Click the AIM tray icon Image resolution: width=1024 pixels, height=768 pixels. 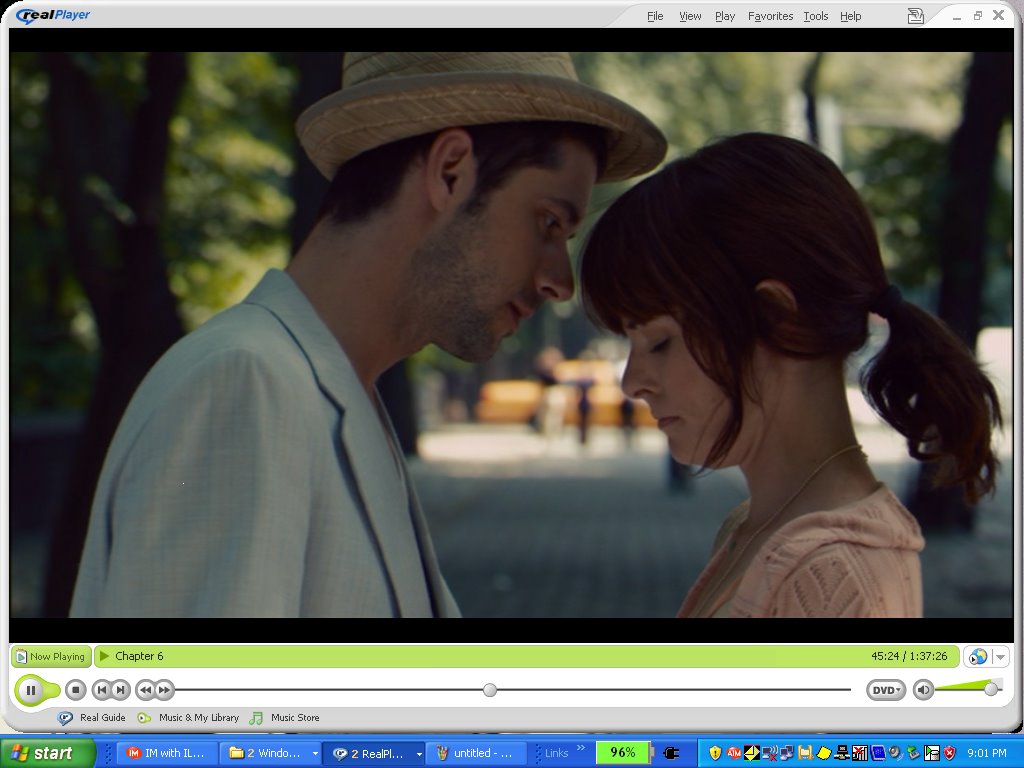[734, 754]
